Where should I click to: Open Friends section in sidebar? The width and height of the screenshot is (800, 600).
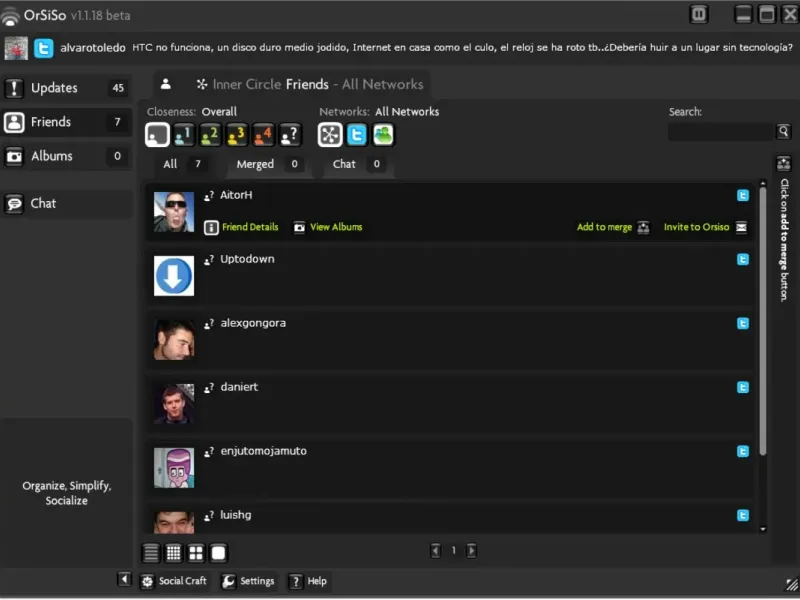[66, 122]
